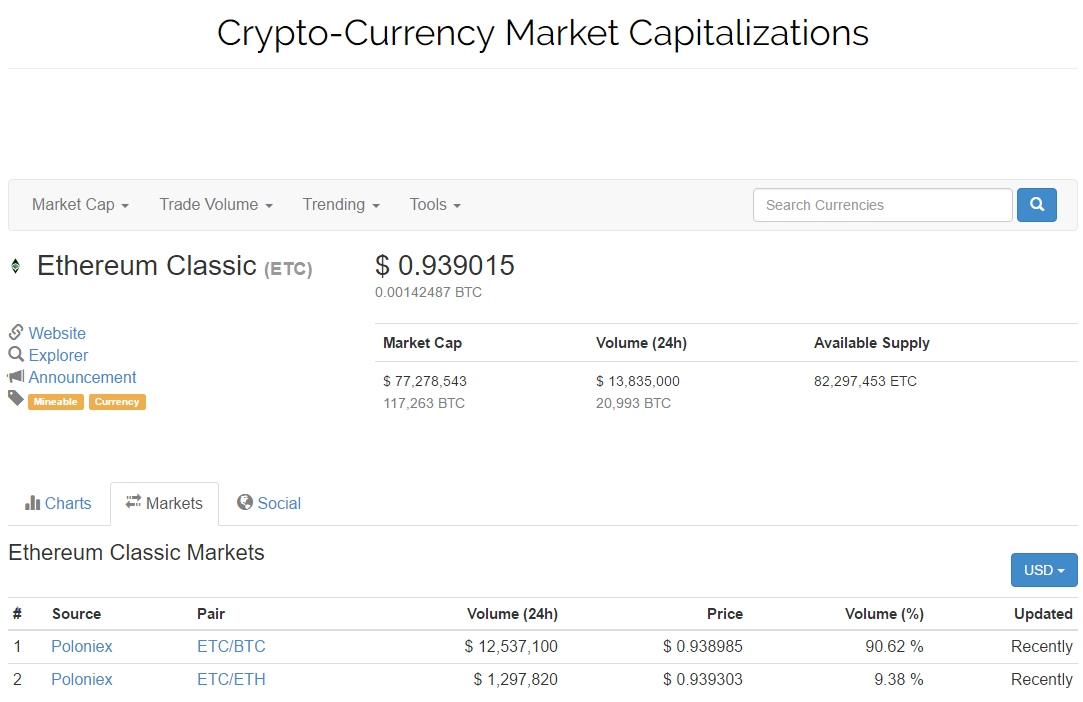1083x702 pixels.
Task: Focus the Search Currencies input field
Action: click(883, 205)
